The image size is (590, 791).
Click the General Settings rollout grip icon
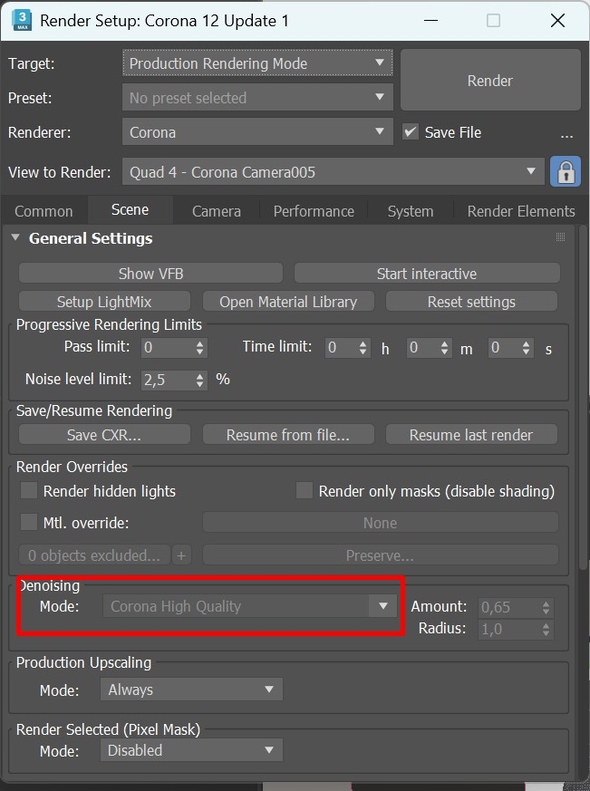coord(560,237)
